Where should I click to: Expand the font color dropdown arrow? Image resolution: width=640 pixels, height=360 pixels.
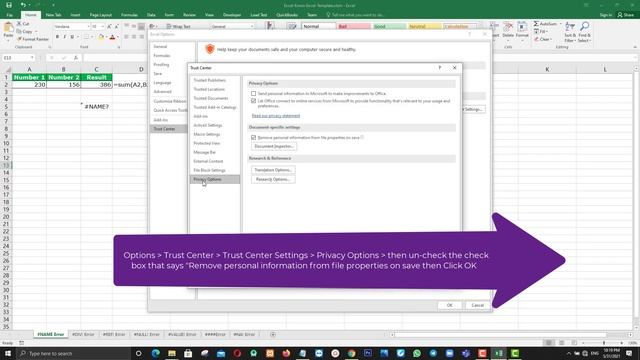[x=118, y=37]
